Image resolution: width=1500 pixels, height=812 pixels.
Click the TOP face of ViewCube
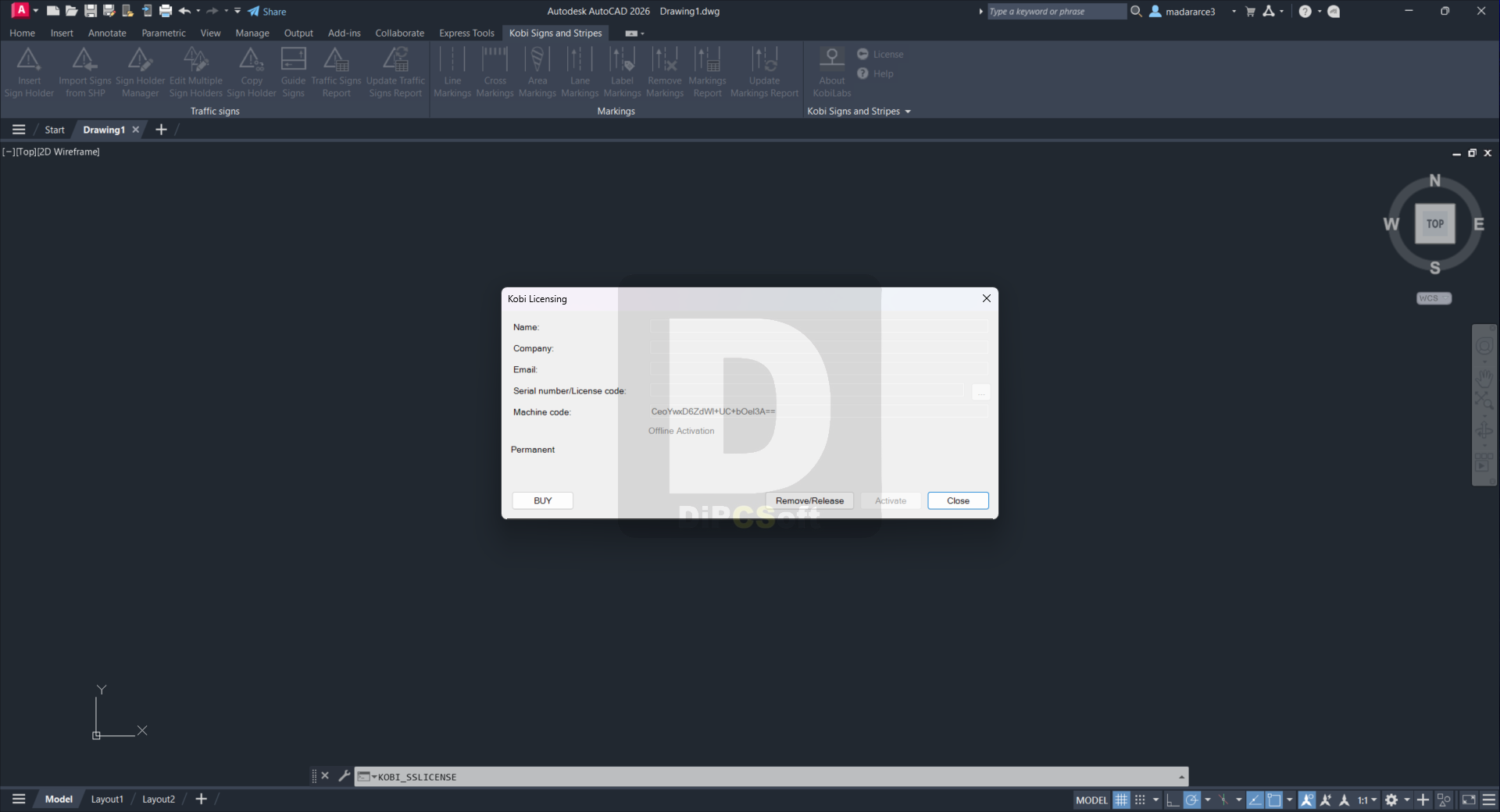(x=1435, y=223)
